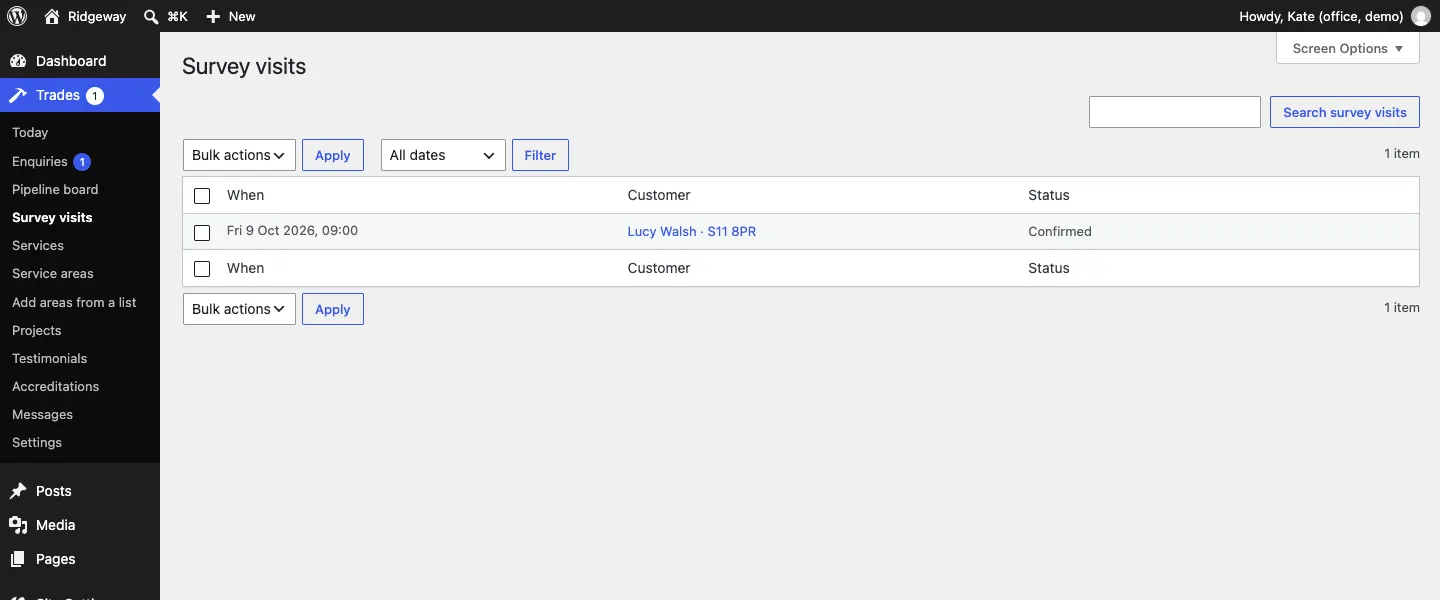The height and width of the screenshot is (600, 1440).
Task: Click the Media icon in the sidebar
Action: (18, 525)
